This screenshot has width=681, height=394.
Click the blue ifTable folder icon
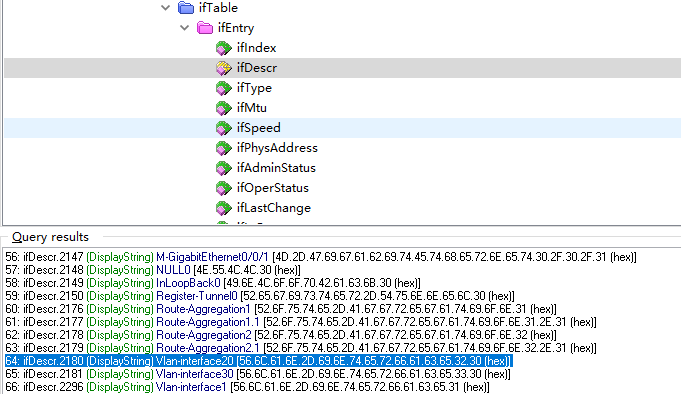186,8
